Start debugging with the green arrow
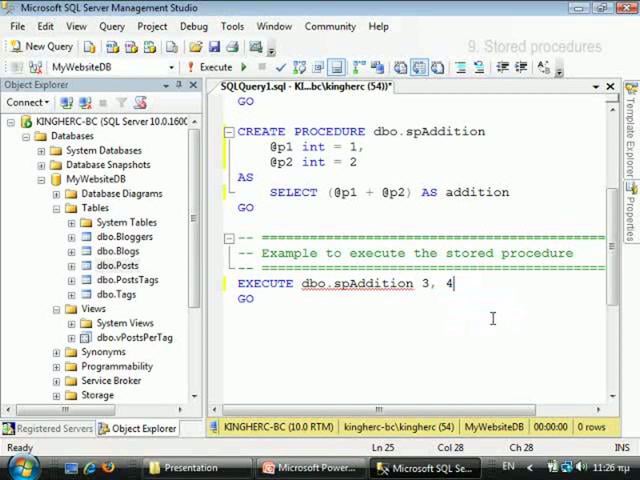 point(244,67)
